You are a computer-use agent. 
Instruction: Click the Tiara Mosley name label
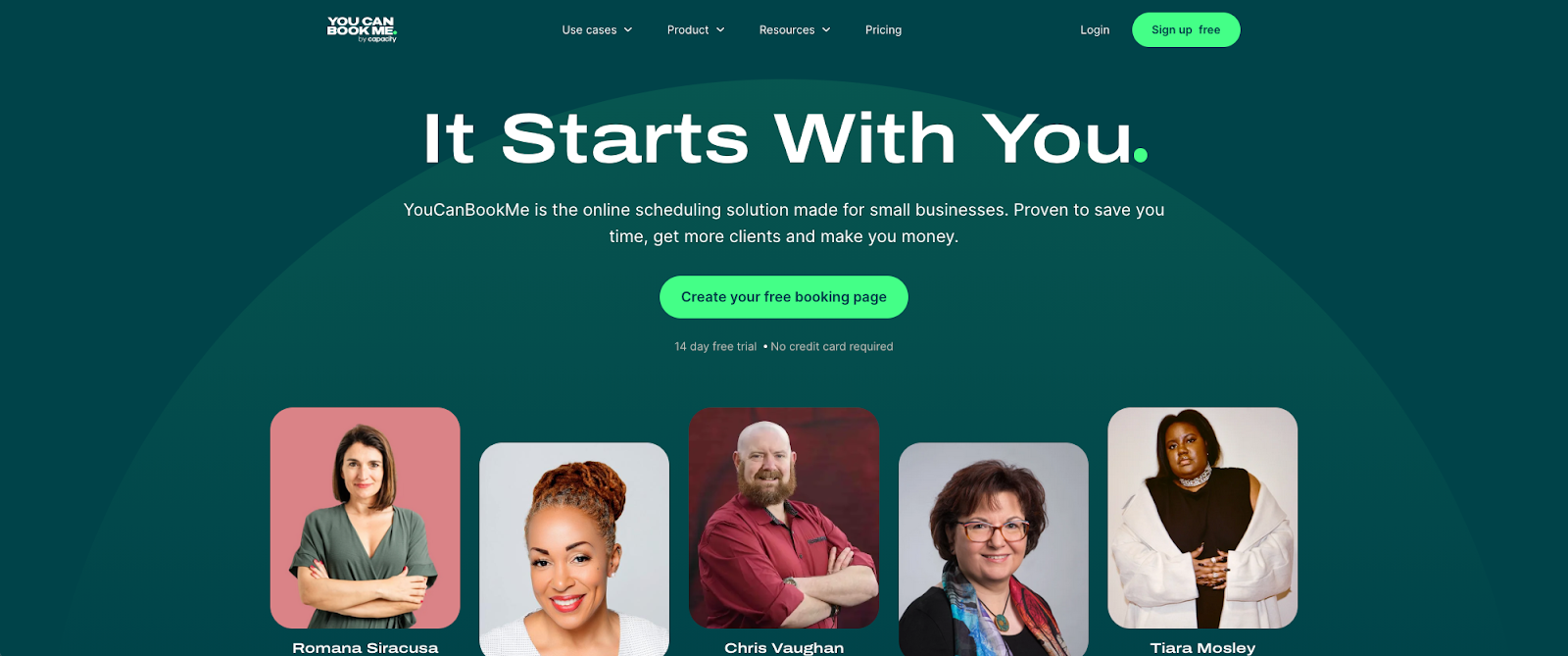pyautogui.click(x=1202, y=647)
